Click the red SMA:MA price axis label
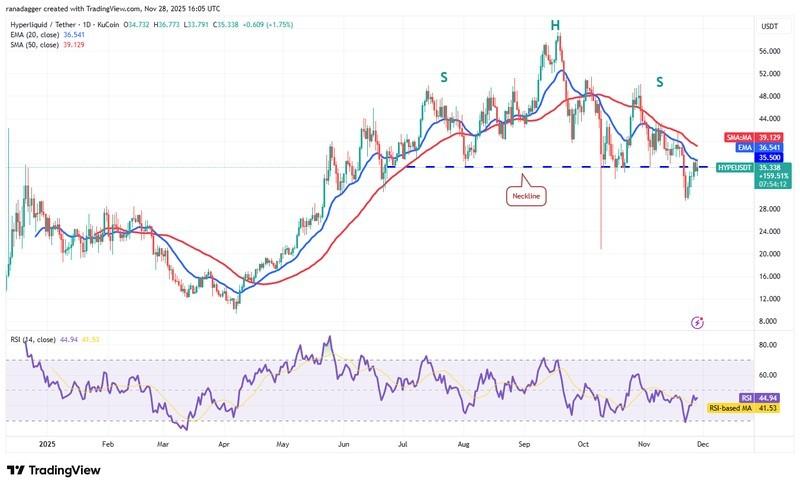Viewport: 800px width, 488px height. pos(740,136)
